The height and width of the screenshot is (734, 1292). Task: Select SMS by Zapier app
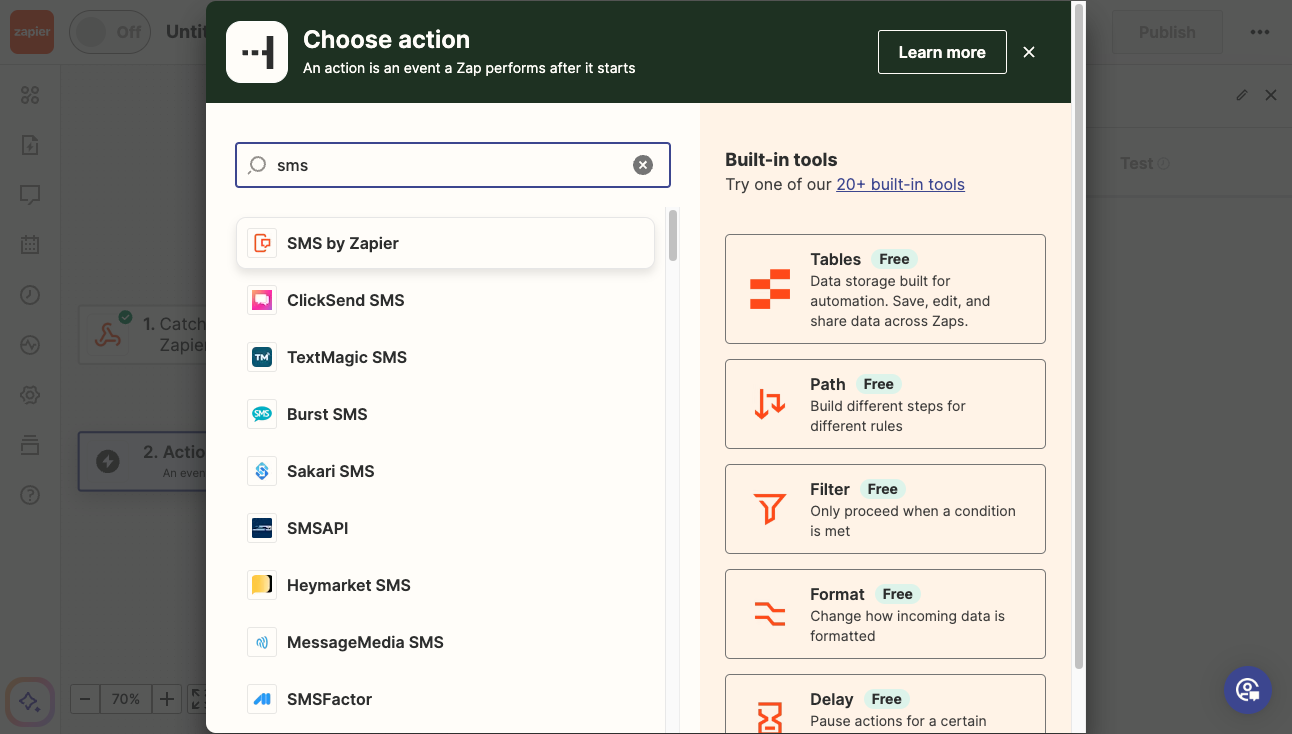(445, 243)
